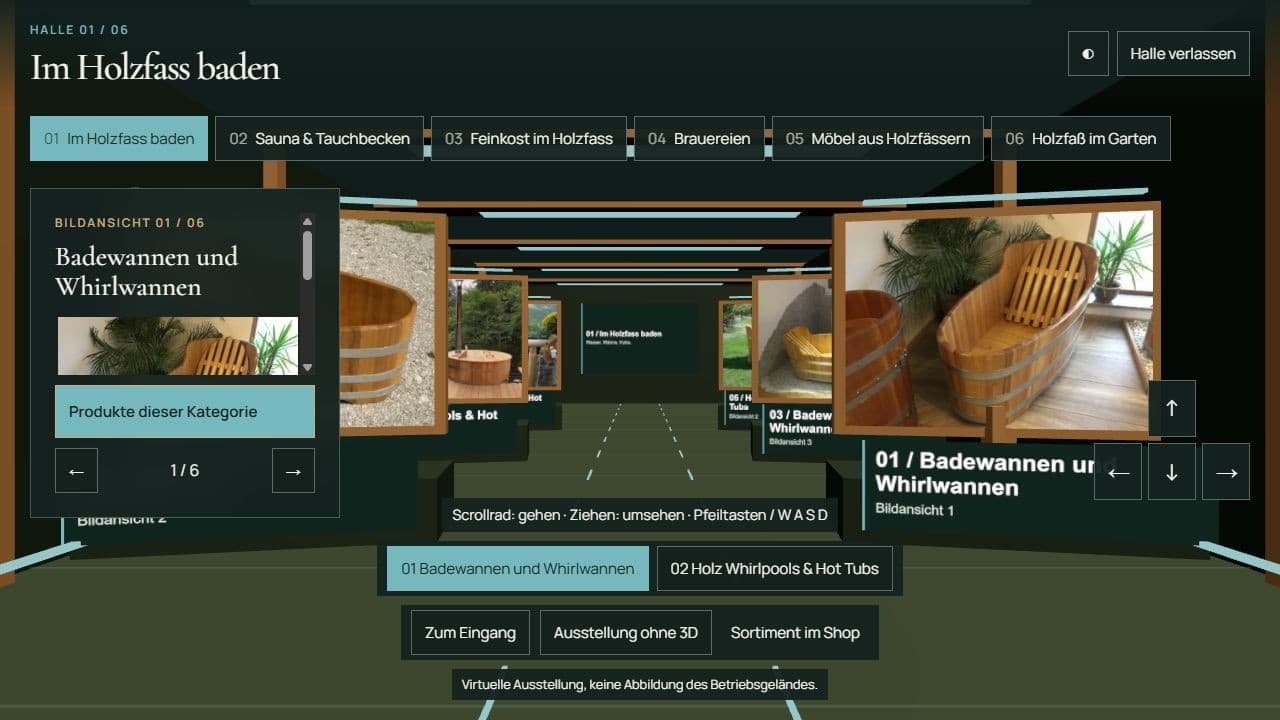Image resolution: width=1280 pixels, height=720 pixels.
Task: Click the 'HALLE 01 / 06' label
Action: pos(79,30)
